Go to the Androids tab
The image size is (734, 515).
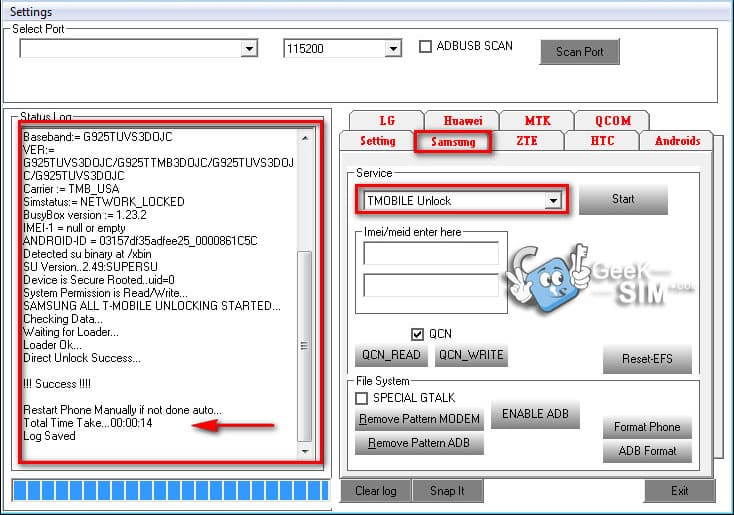[x=677, y=141]
